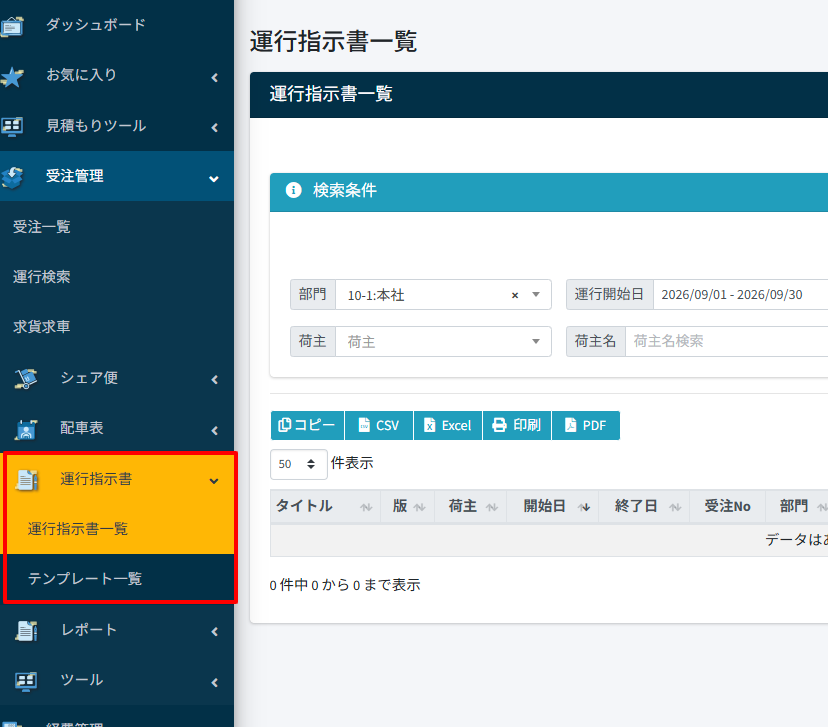
Task: Click the コピー export button
Action: tap(307, 425)
